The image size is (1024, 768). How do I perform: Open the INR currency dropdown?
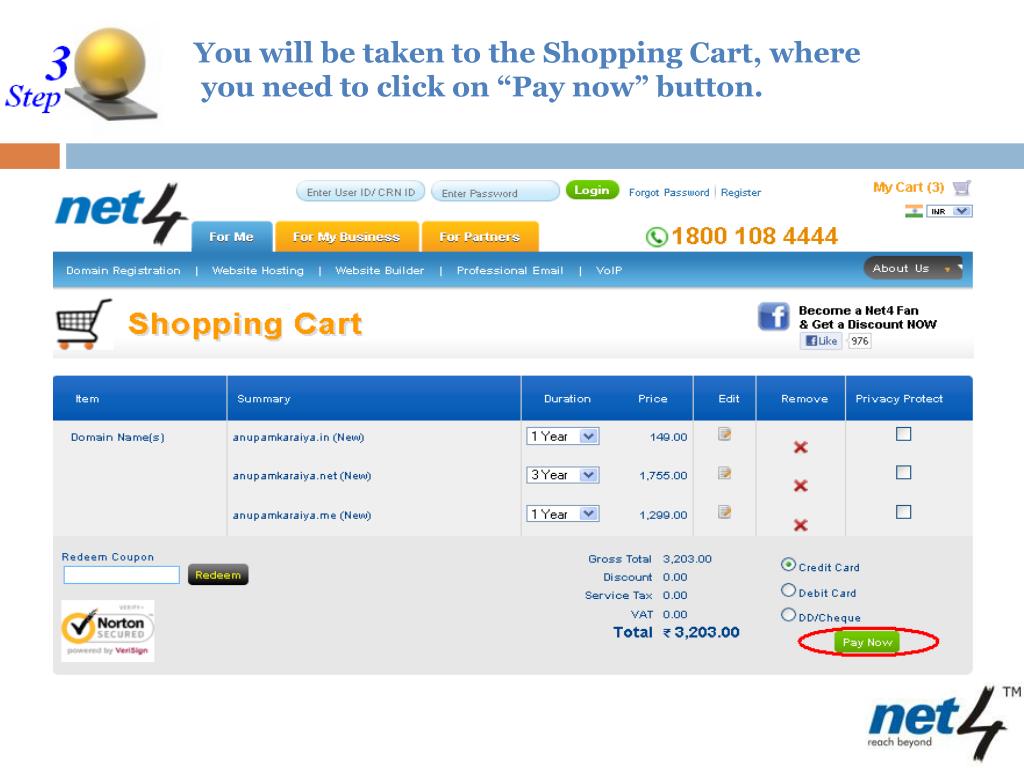pos(949,211)
